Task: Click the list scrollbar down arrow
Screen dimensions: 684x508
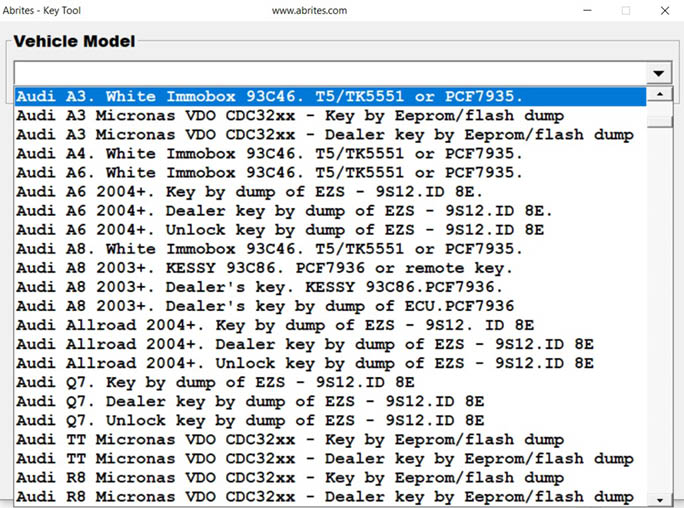Action: pos(659,497)
